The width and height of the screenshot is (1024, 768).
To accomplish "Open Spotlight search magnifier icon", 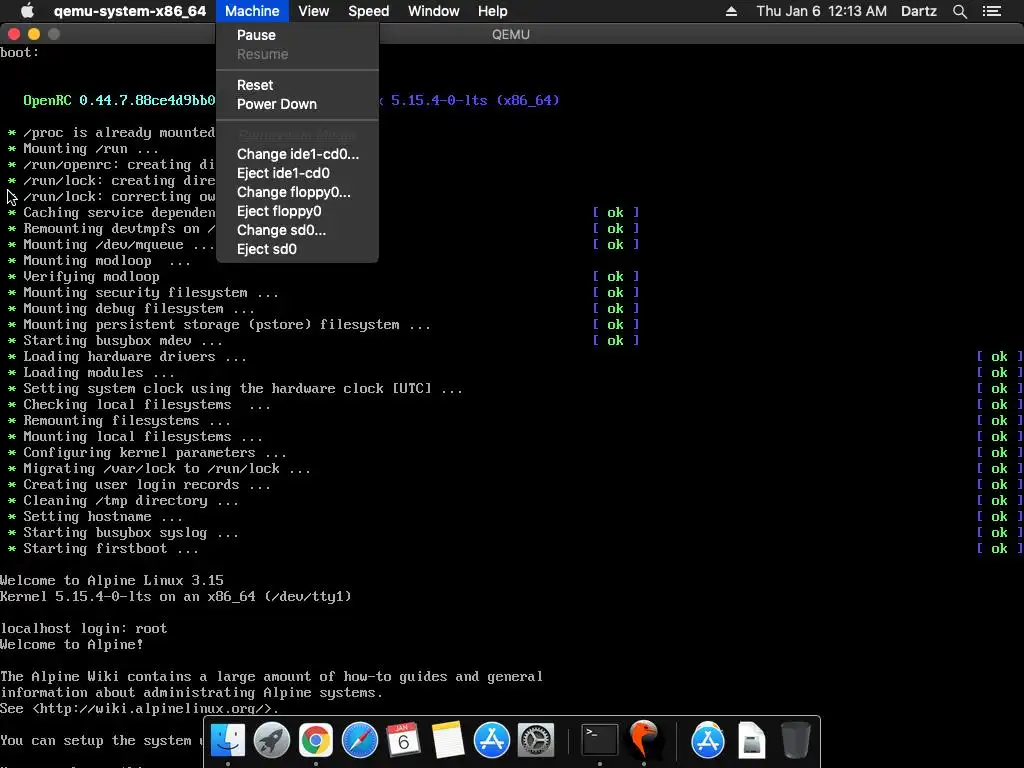I will (x=959, y=11).
